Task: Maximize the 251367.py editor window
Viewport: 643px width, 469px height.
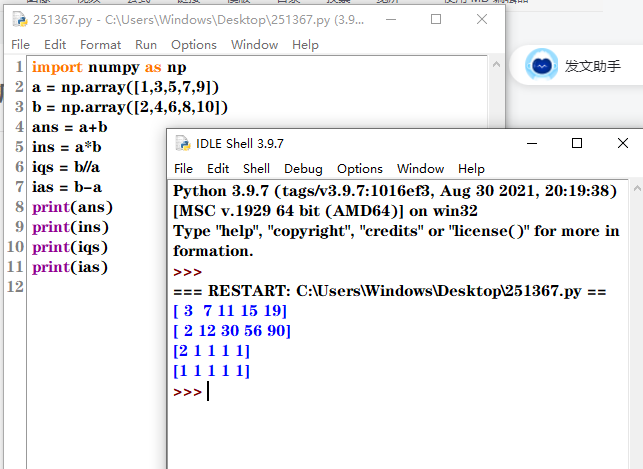Action: (436, 19)
